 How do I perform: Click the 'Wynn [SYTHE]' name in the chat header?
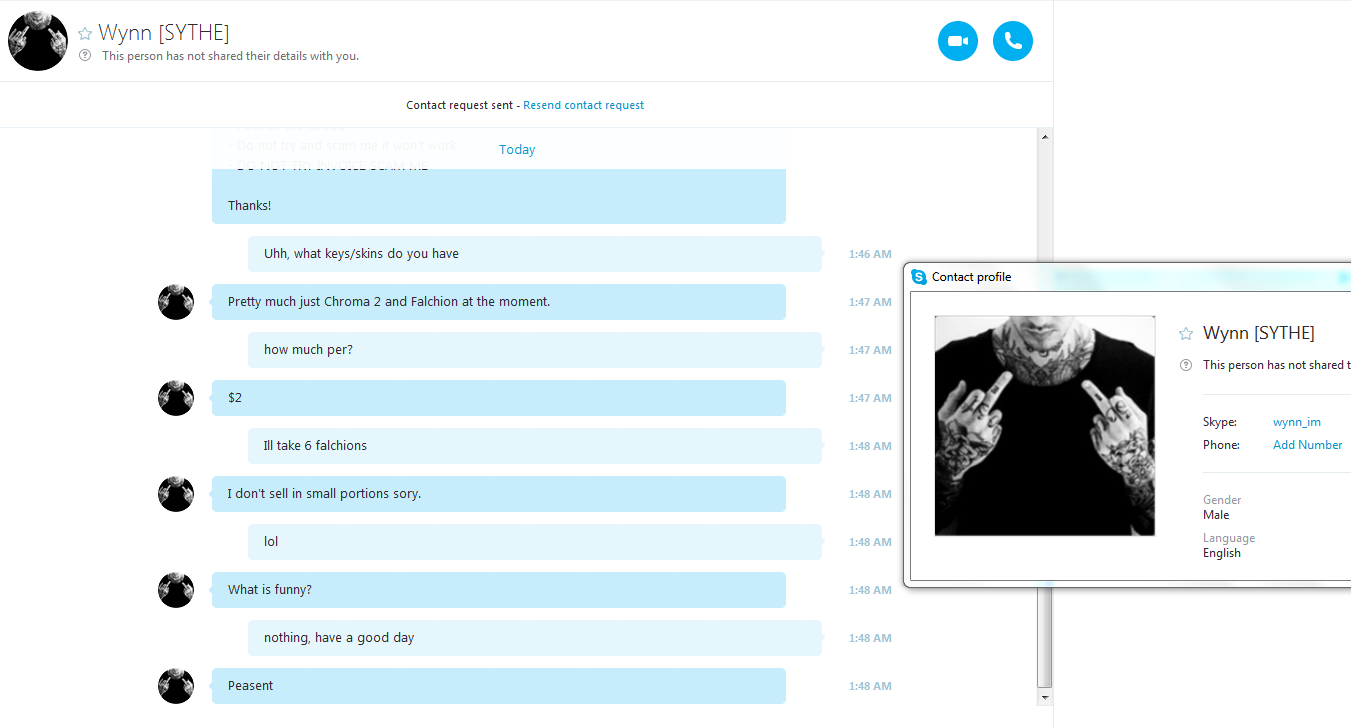164,33
